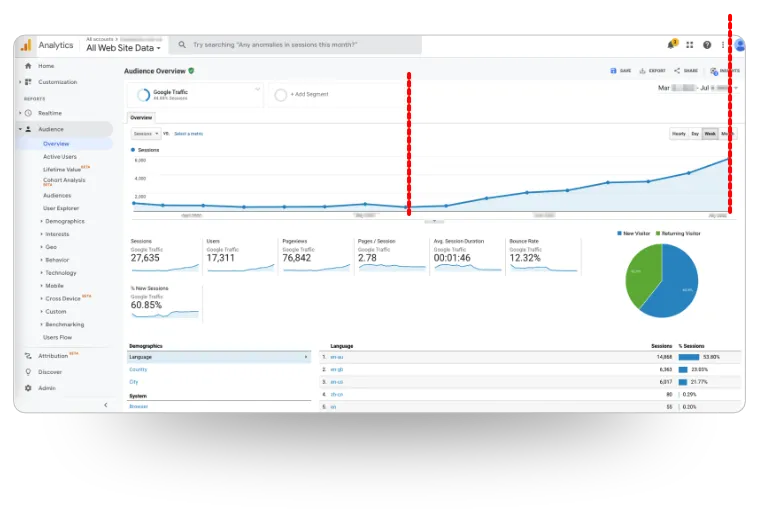Screen dimensions: 759x531
Task: Click the Select a metric link
Action: (x=188, y=134)
